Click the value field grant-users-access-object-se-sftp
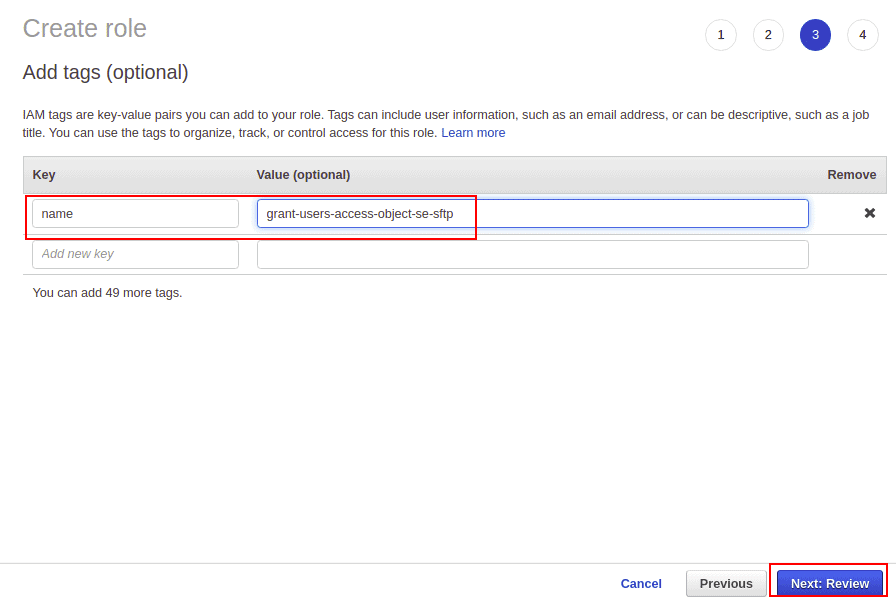896x598 pixels. (x=533, y=214)
